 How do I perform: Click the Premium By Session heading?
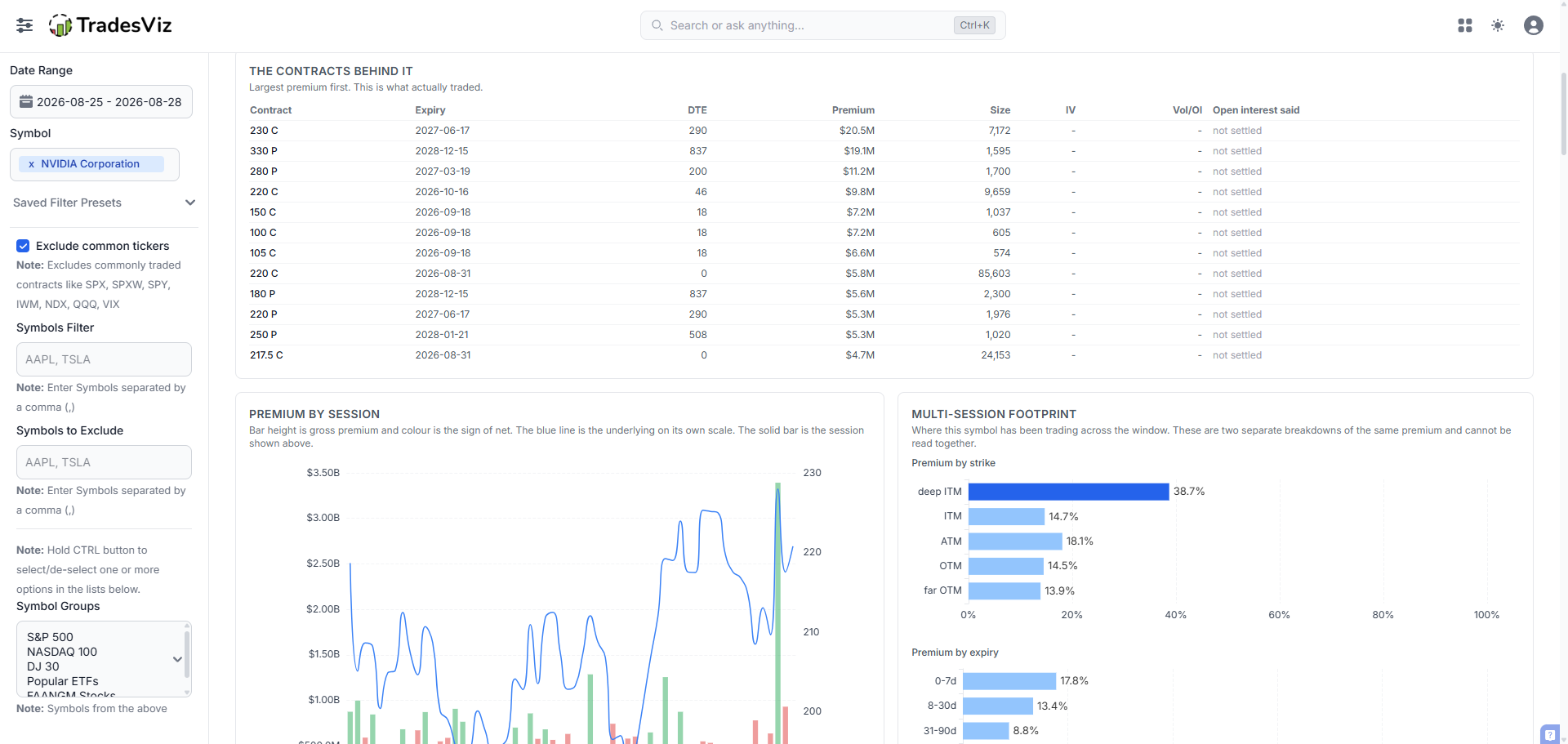click(314, 414)
